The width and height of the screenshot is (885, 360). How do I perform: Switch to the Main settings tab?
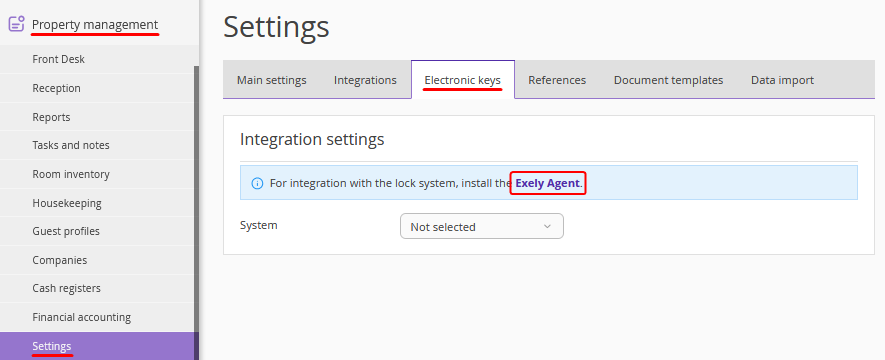click(271, 80)
